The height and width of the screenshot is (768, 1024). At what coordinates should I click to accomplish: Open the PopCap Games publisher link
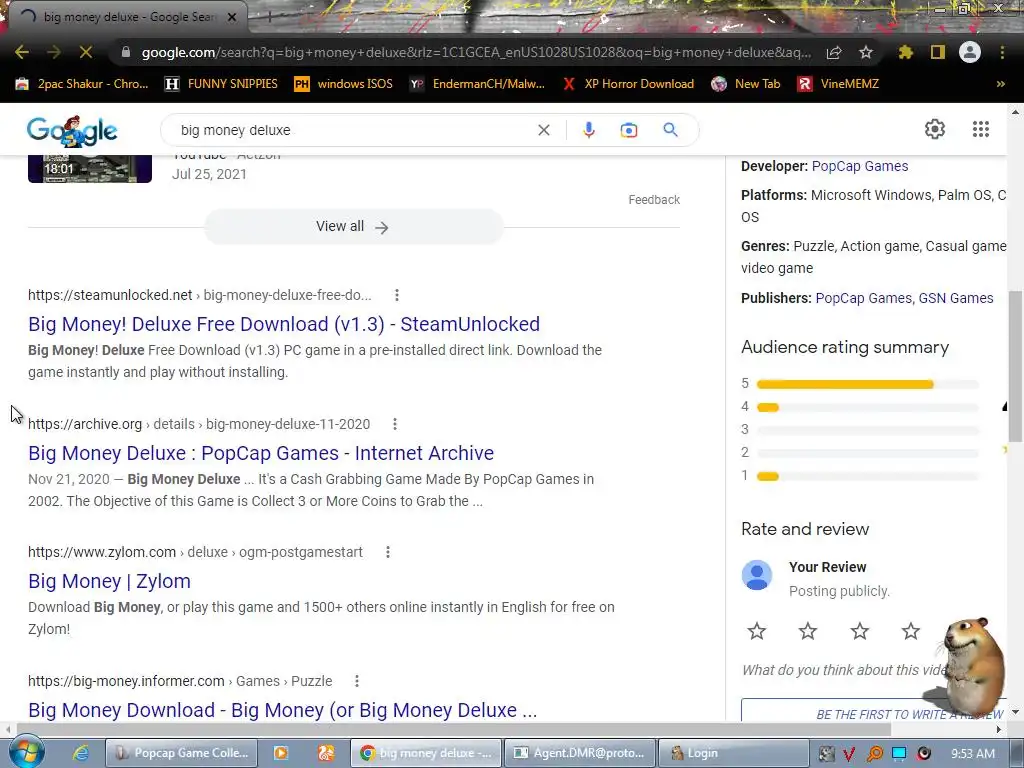pyautogui.click(x=863, y=298)
